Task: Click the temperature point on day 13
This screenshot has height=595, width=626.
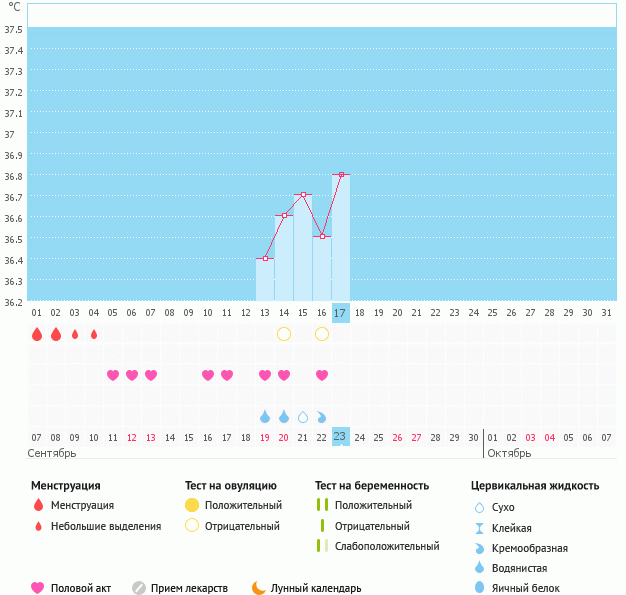Action: pyautogui.click(x=265, y=259)
